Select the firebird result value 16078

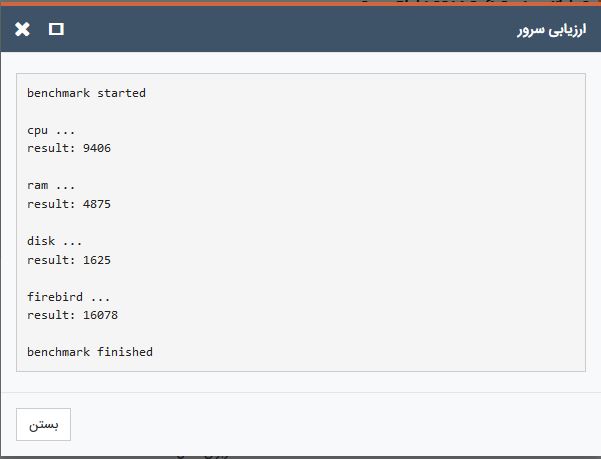pyautogui.click(x=100, y=315)
